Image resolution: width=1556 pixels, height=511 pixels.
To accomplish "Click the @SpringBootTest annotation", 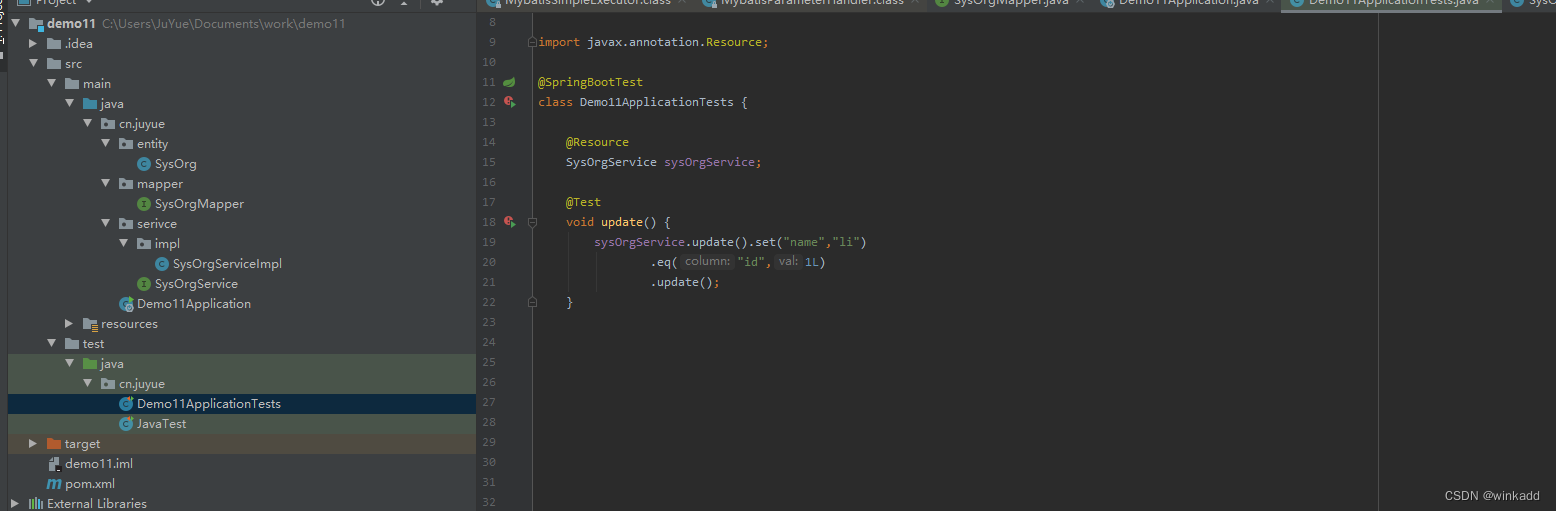I will click(590, 82).
